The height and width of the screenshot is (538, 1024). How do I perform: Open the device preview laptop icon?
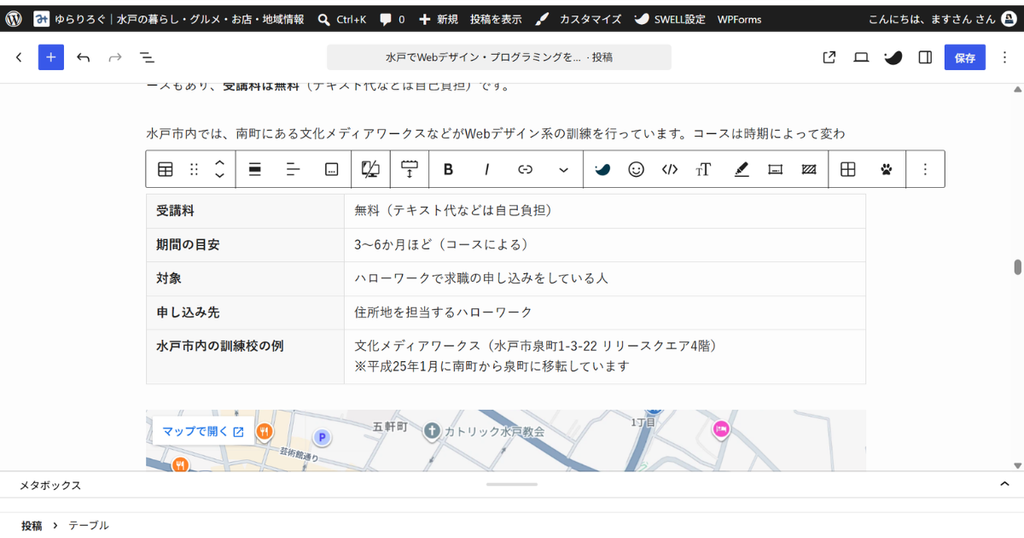tap(861, 57)
